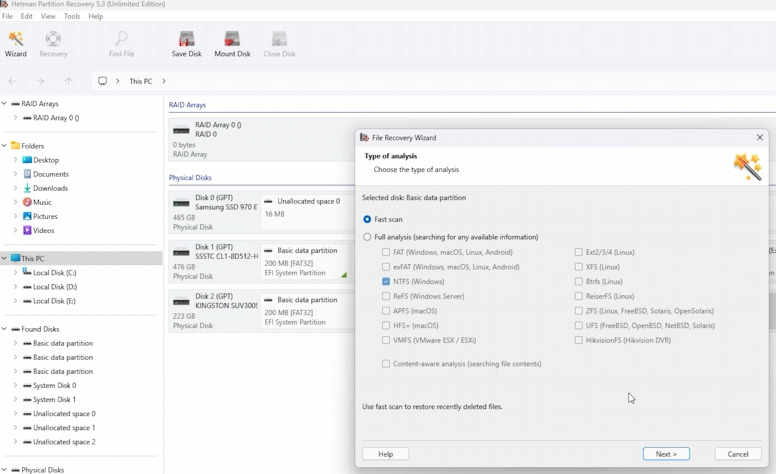Click the forward navigation arrow
This screenshot has width=776, height=474.
(x=40, y=81)
